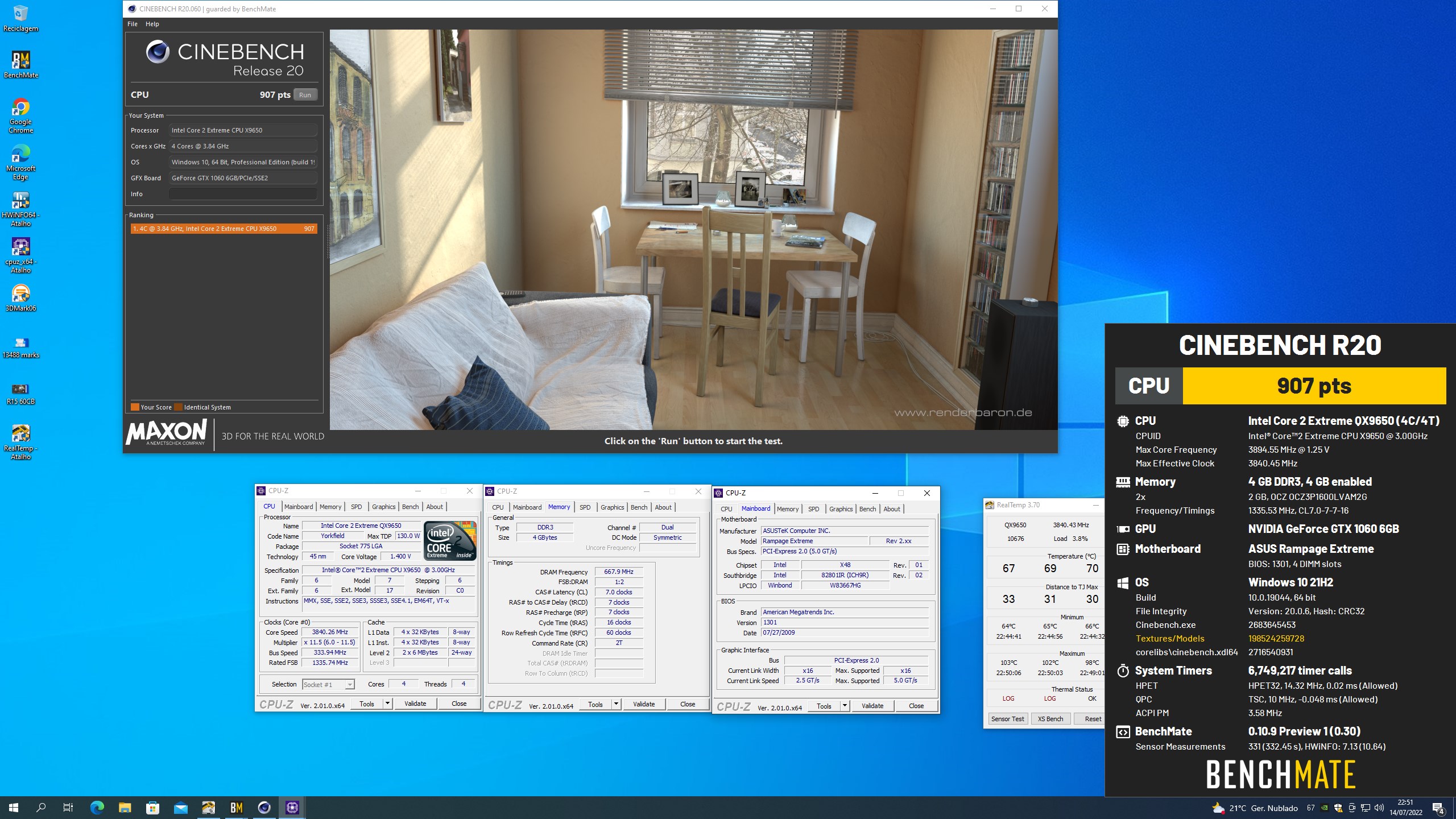Open the volume control in the system tray
The height and width of the screenshot is (819, 1456).
coord(1379,808)
